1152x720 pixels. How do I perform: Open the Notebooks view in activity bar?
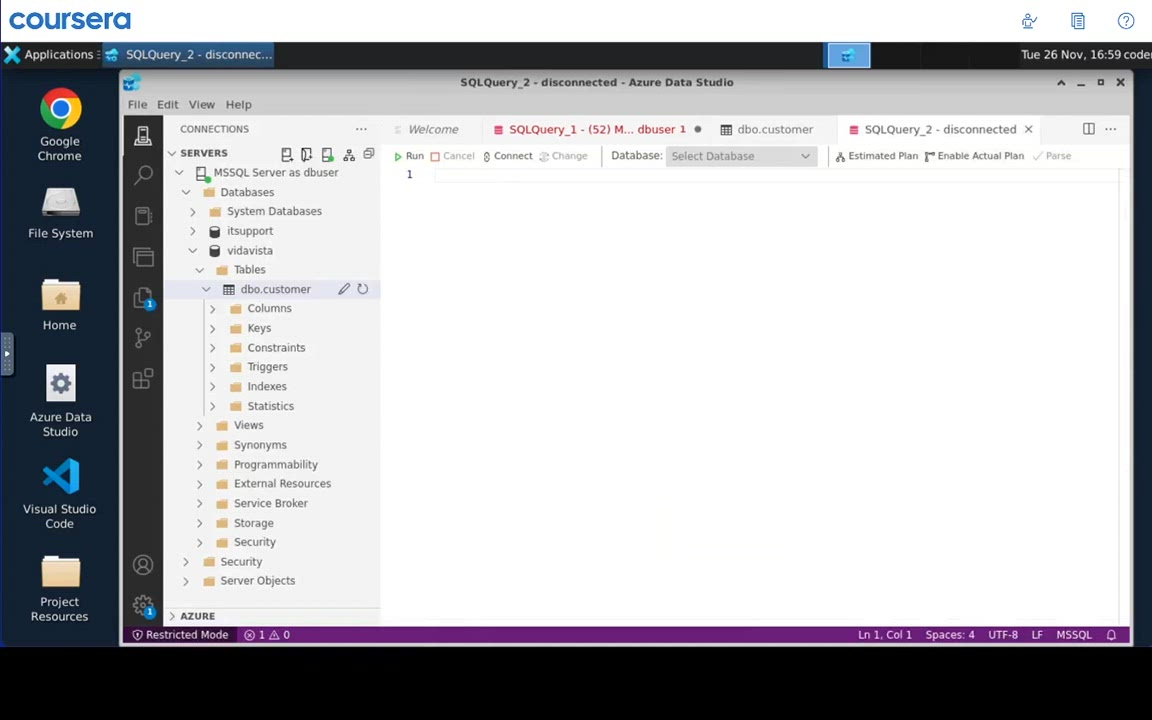tap(143, 216)
